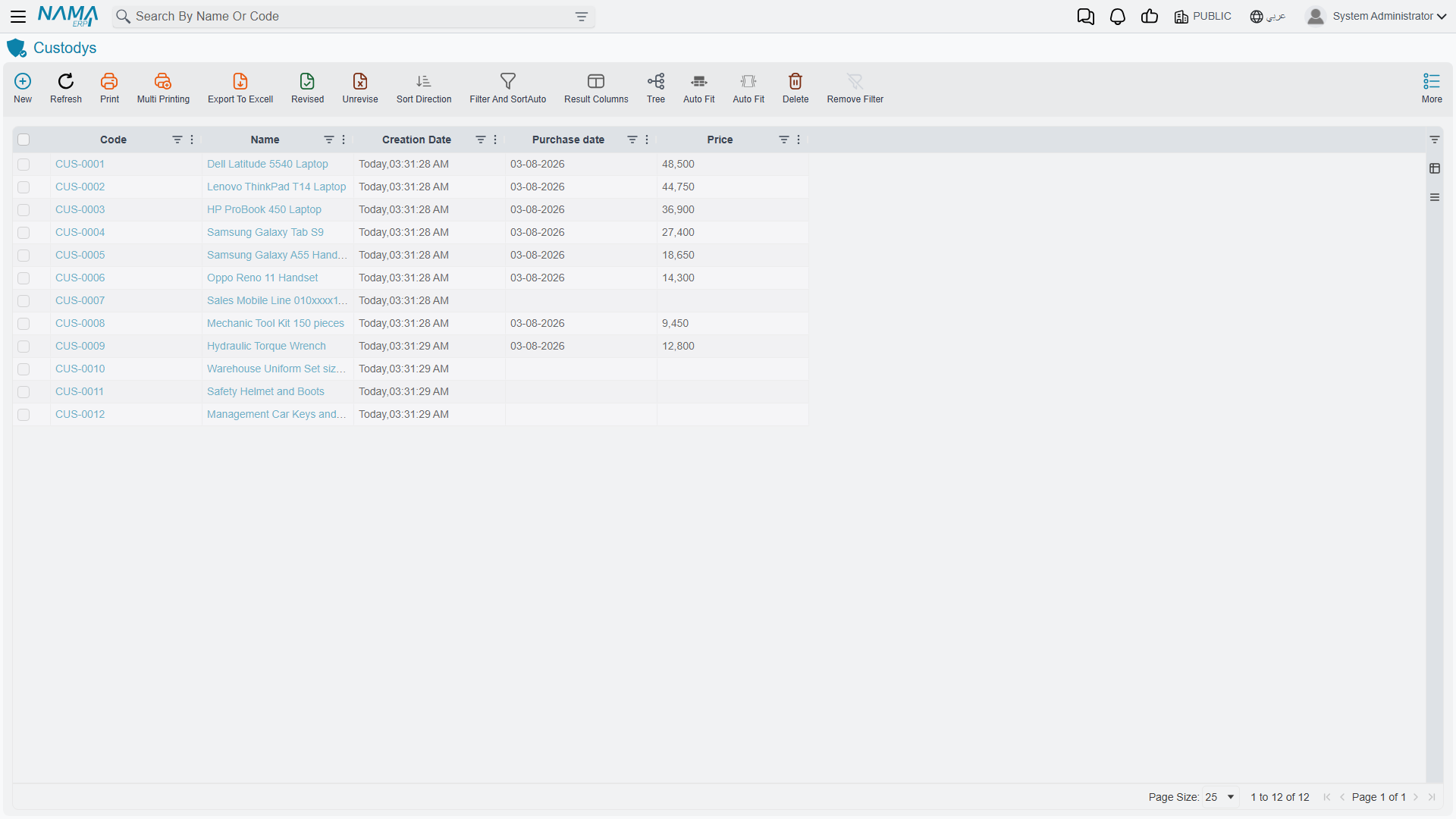Viewport: 1456px width, 819px height.
Task: Open Code column three-dot menu
Action: 192,140
